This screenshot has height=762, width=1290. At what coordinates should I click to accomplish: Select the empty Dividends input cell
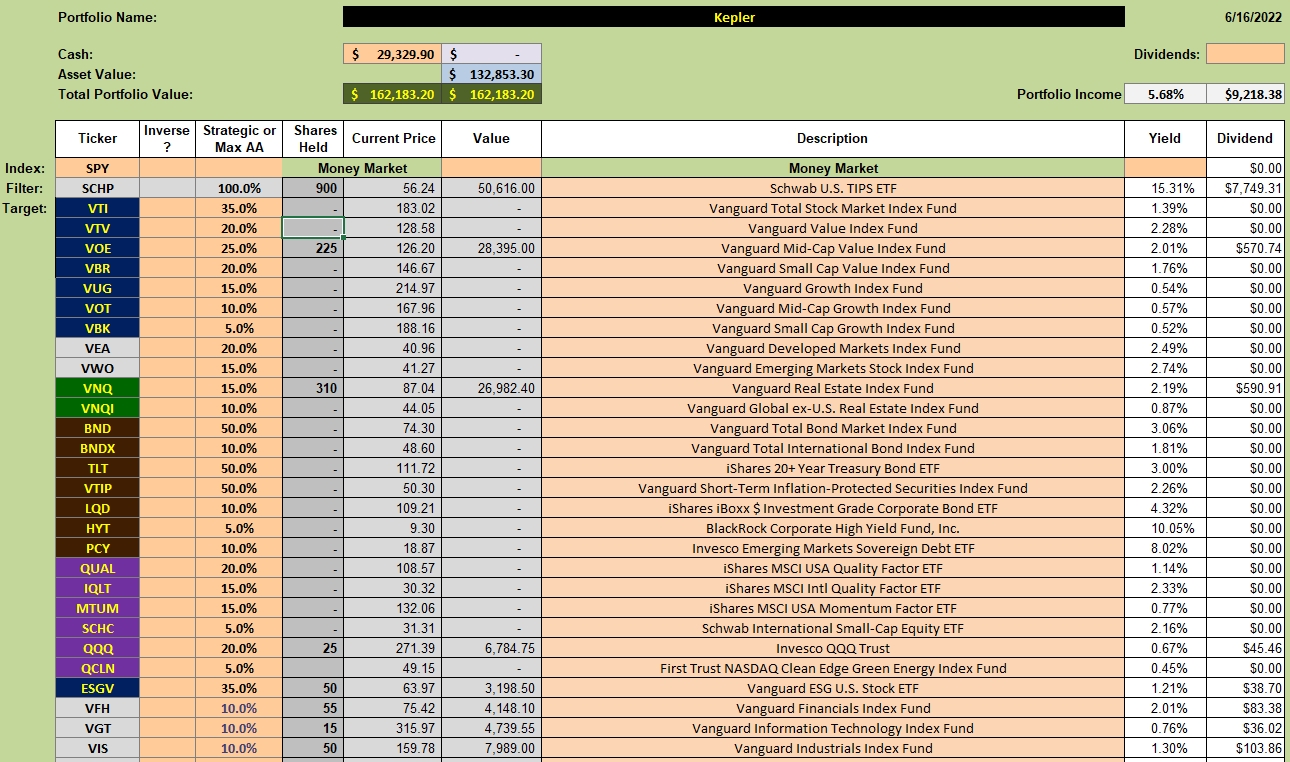1245,54
